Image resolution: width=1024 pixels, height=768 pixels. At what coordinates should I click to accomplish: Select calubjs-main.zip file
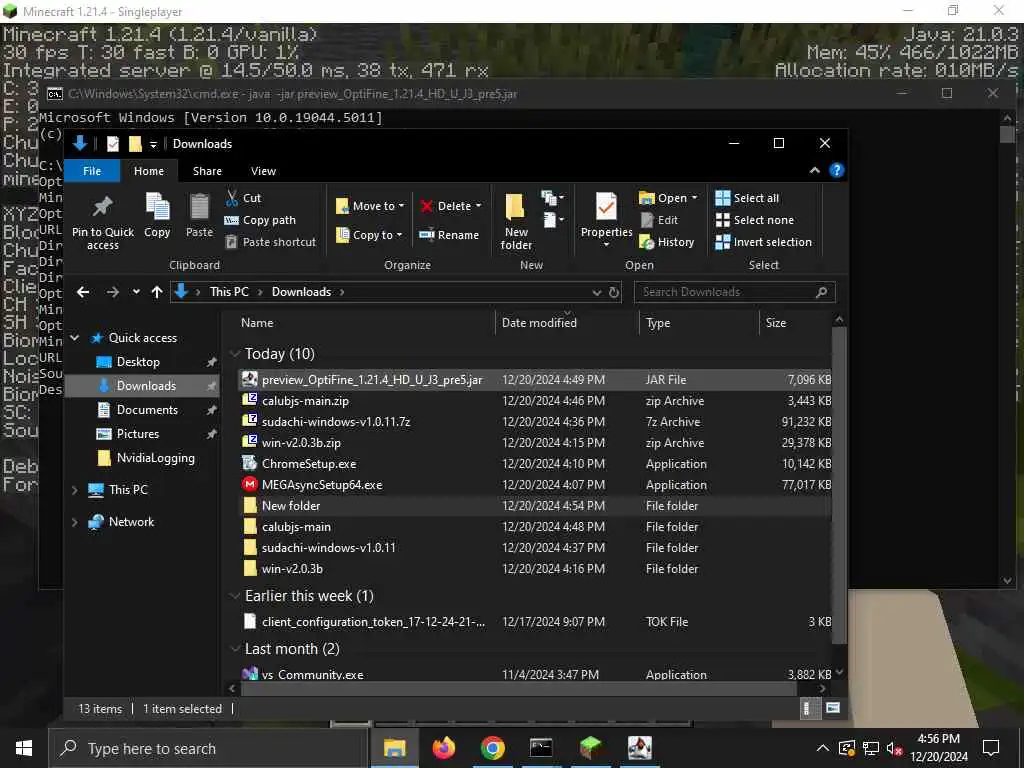536,401
